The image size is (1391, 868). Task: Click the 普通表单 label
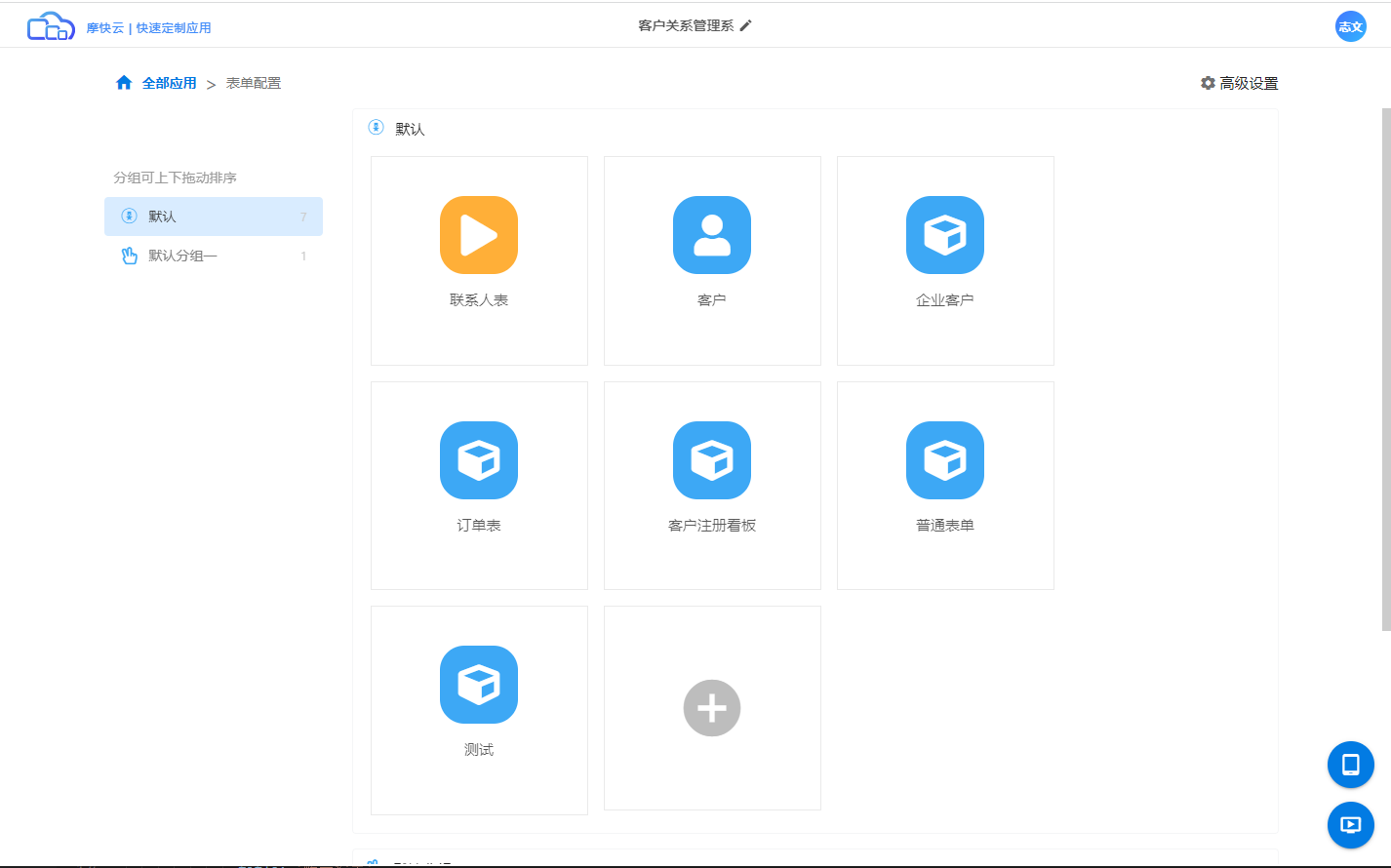tap(945, 526)
